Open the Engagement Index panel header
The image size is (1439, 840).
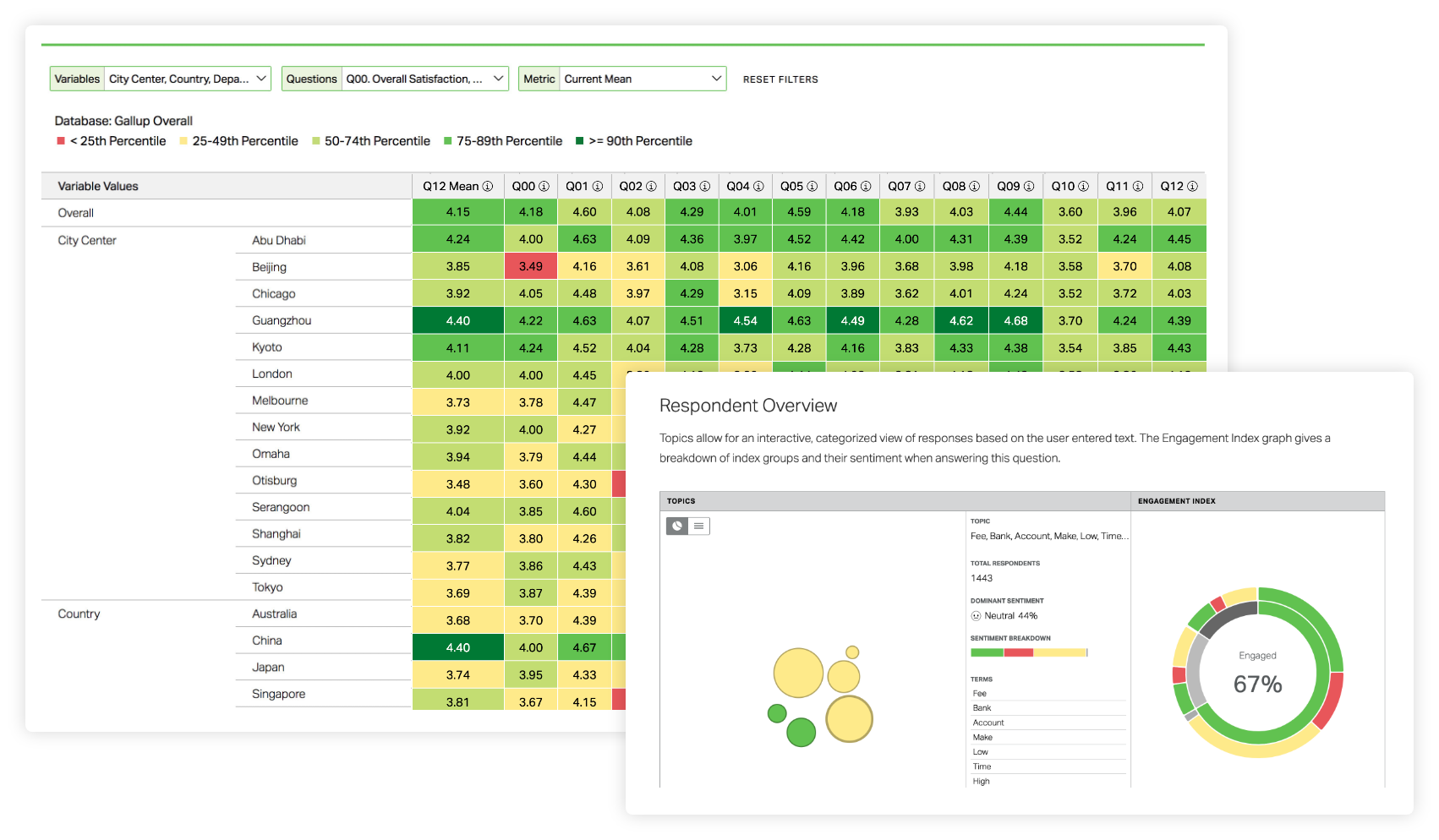1178,500
